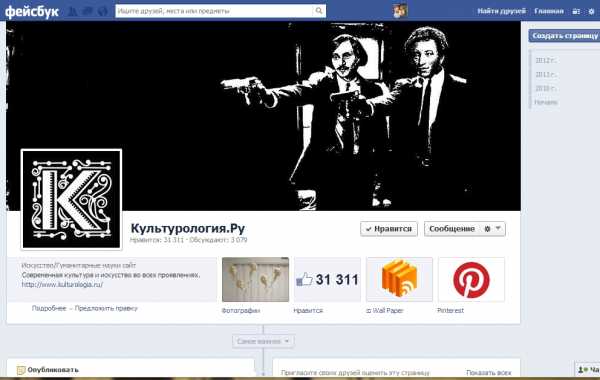Click the search magnifier icon
Viewport: 600px width, 380px height.
(x=319, y=11)
